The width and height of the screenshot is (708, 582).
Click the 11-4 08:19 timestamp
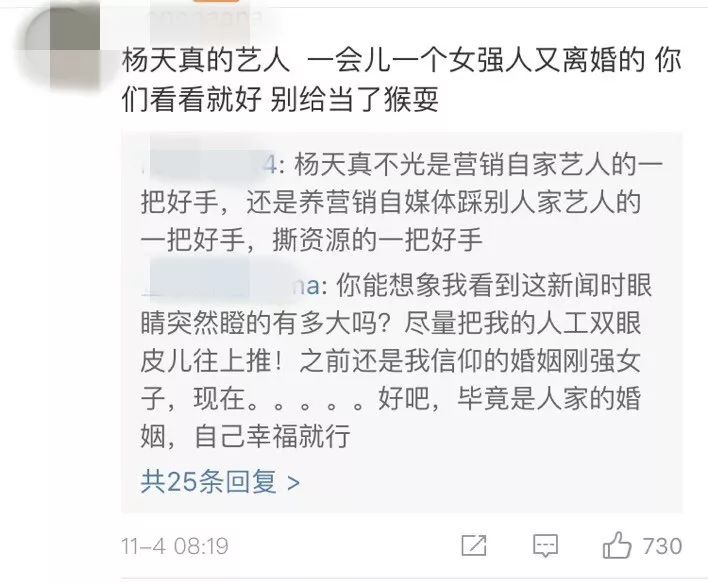click(x=175, y=546)
